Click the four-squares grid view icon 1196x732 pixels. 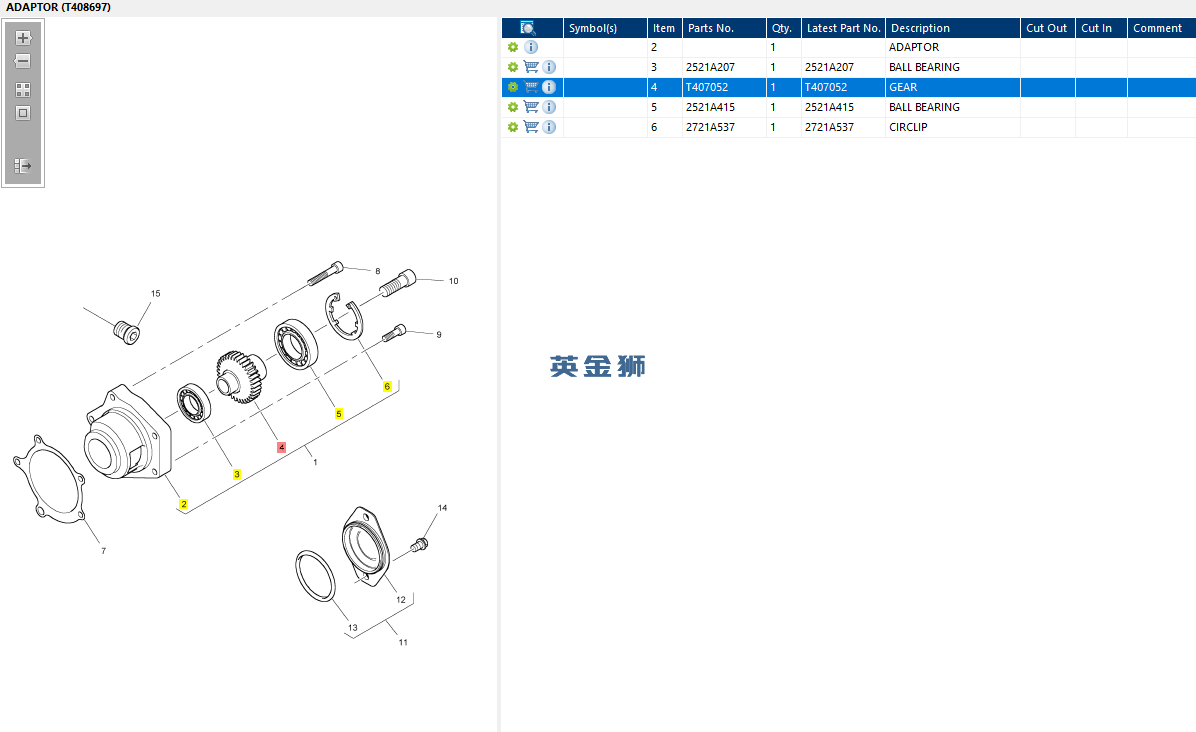coord(23,90)
